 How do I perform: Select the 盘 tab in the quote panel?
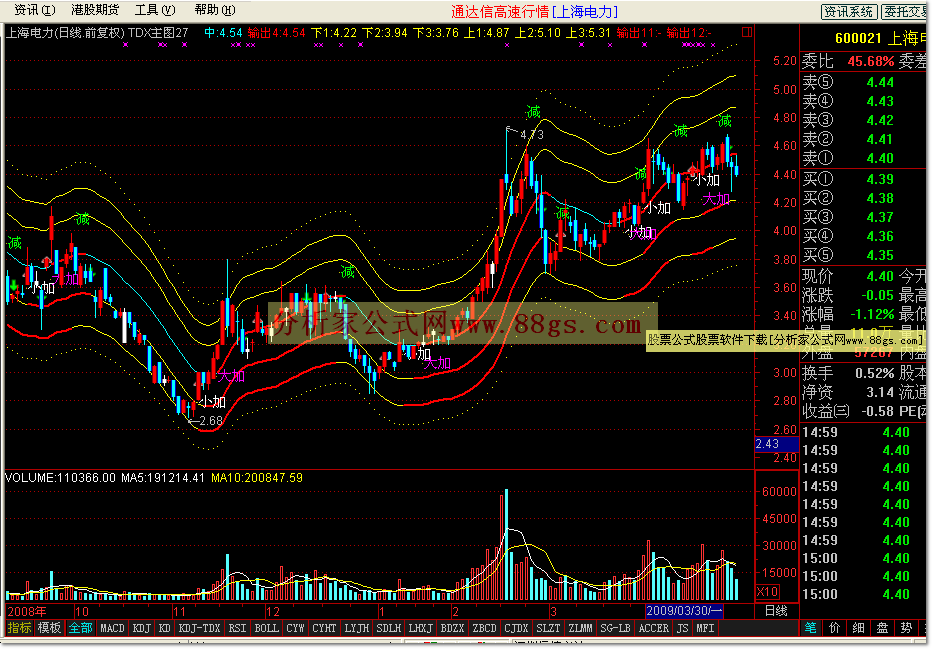point(882,628)
